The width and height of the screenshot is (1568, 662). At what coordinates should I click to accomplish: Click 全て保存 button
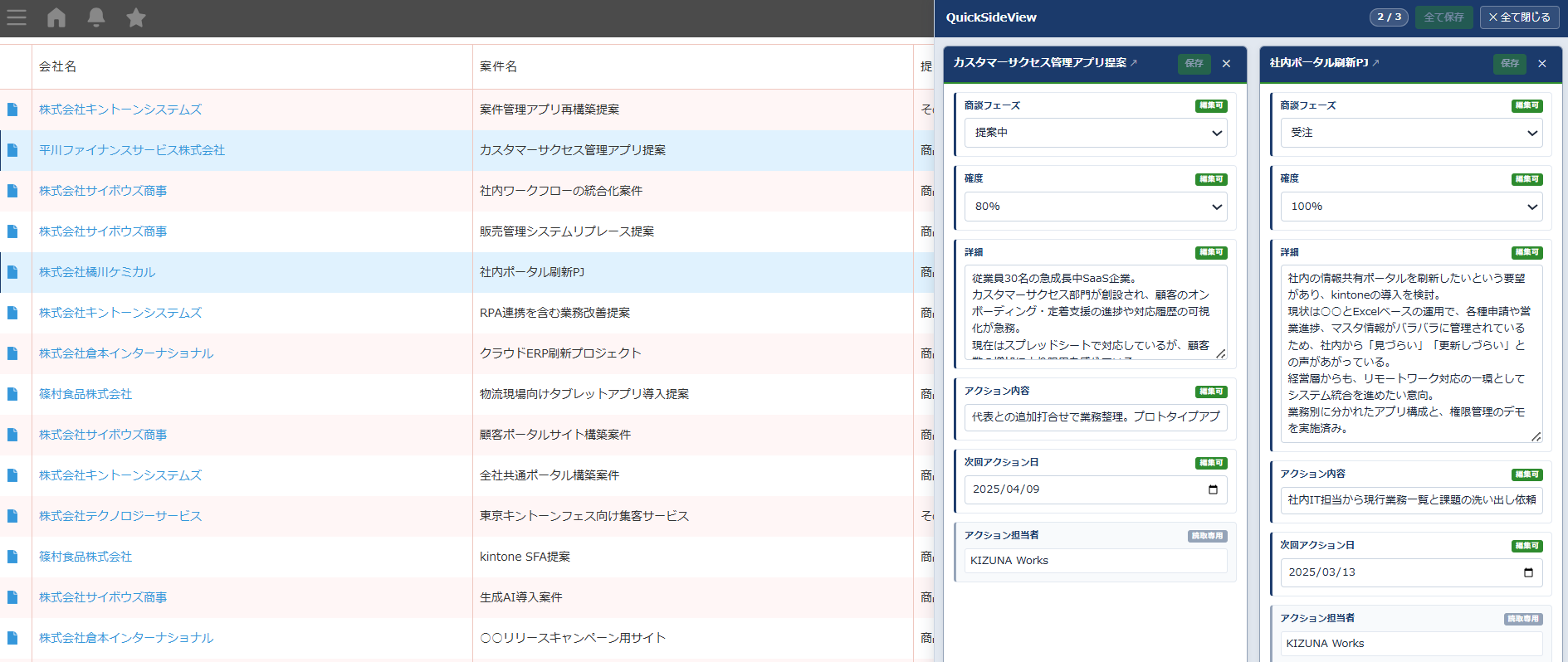(1444, 17)
